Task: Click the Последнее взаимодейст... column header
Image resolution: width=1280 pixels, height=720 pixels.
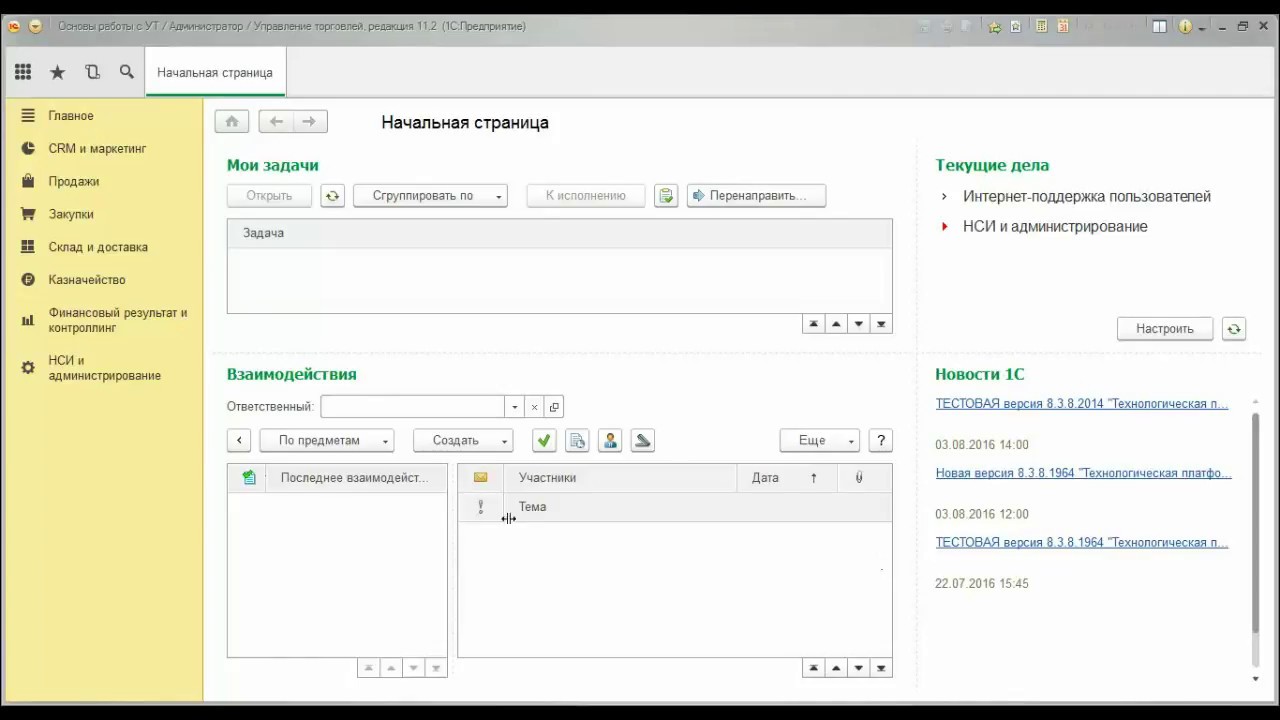Action: coord(354,478)
